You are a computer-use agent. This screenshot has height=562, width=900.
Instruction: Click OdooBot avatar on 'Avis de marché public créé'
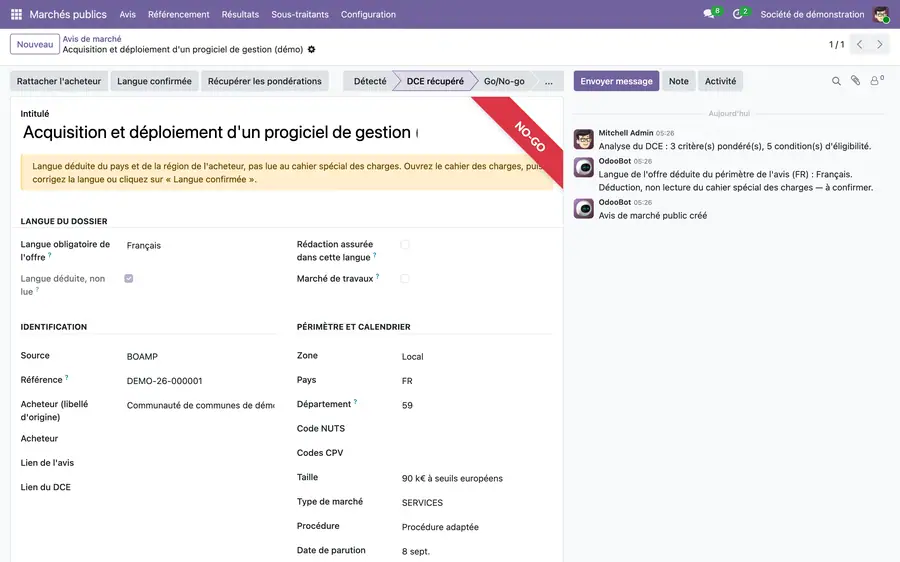[x=584, y=209]
